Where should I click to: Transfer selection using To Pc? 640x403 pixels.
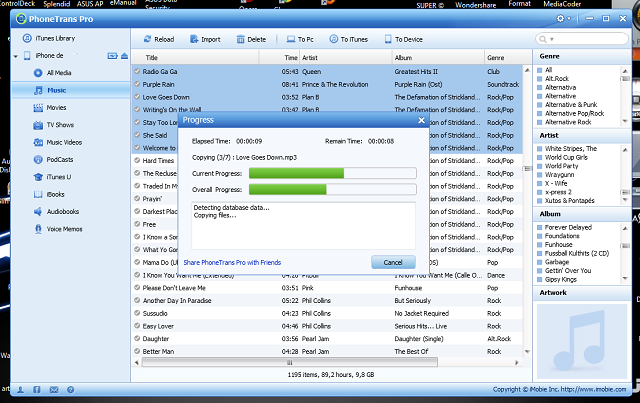[300, 39]
